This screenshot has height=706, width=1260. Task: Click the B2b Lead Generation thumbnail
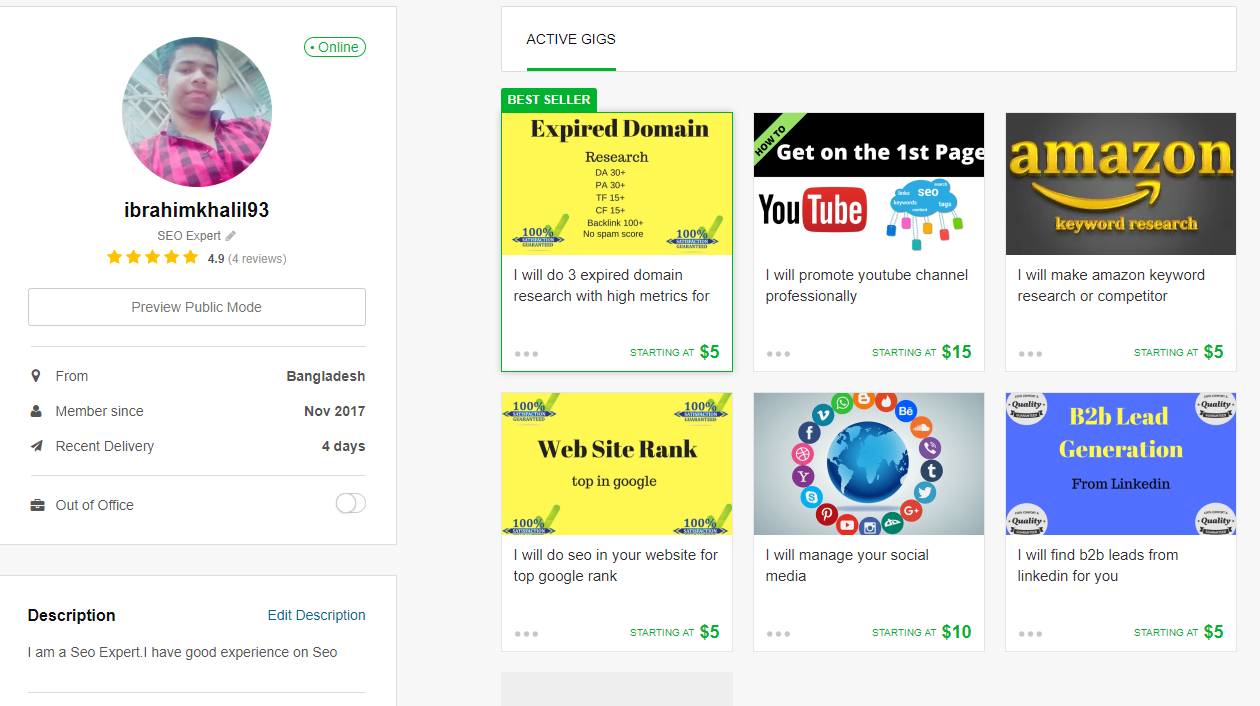coord(1121,464)
